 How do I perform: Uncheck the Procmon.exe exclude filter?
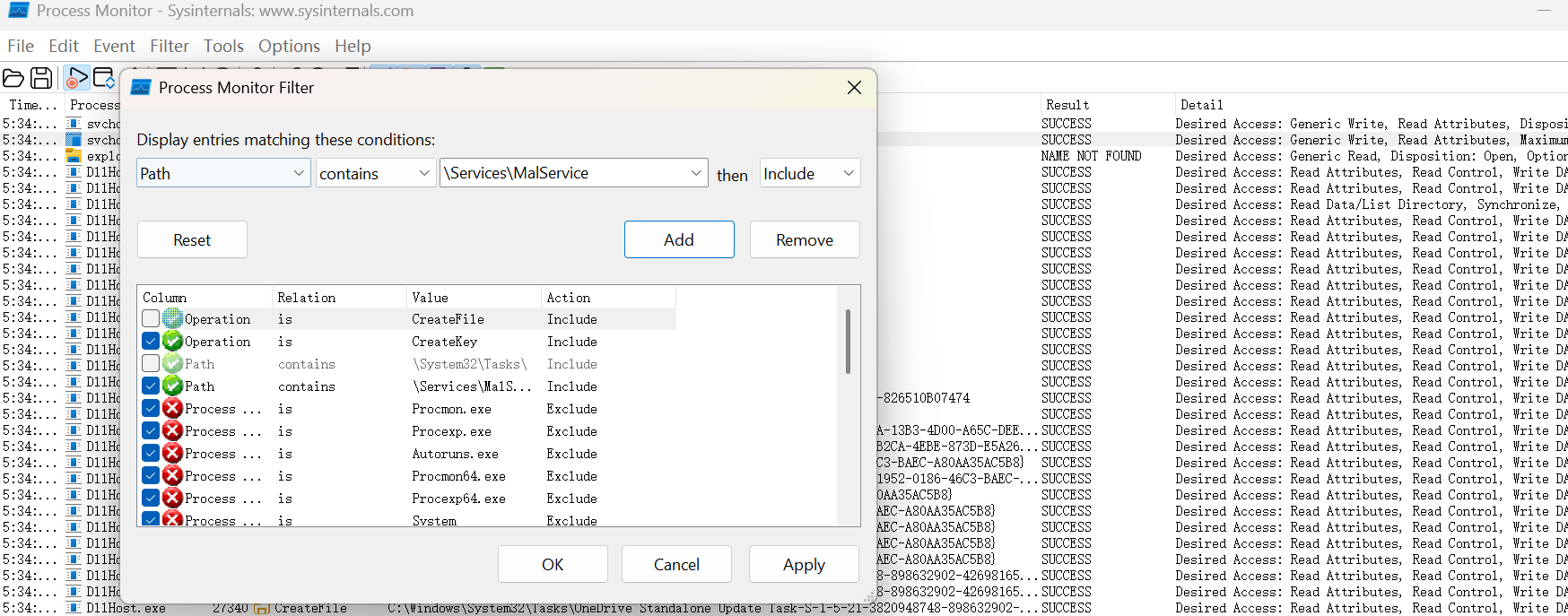[x=151, y=408]
